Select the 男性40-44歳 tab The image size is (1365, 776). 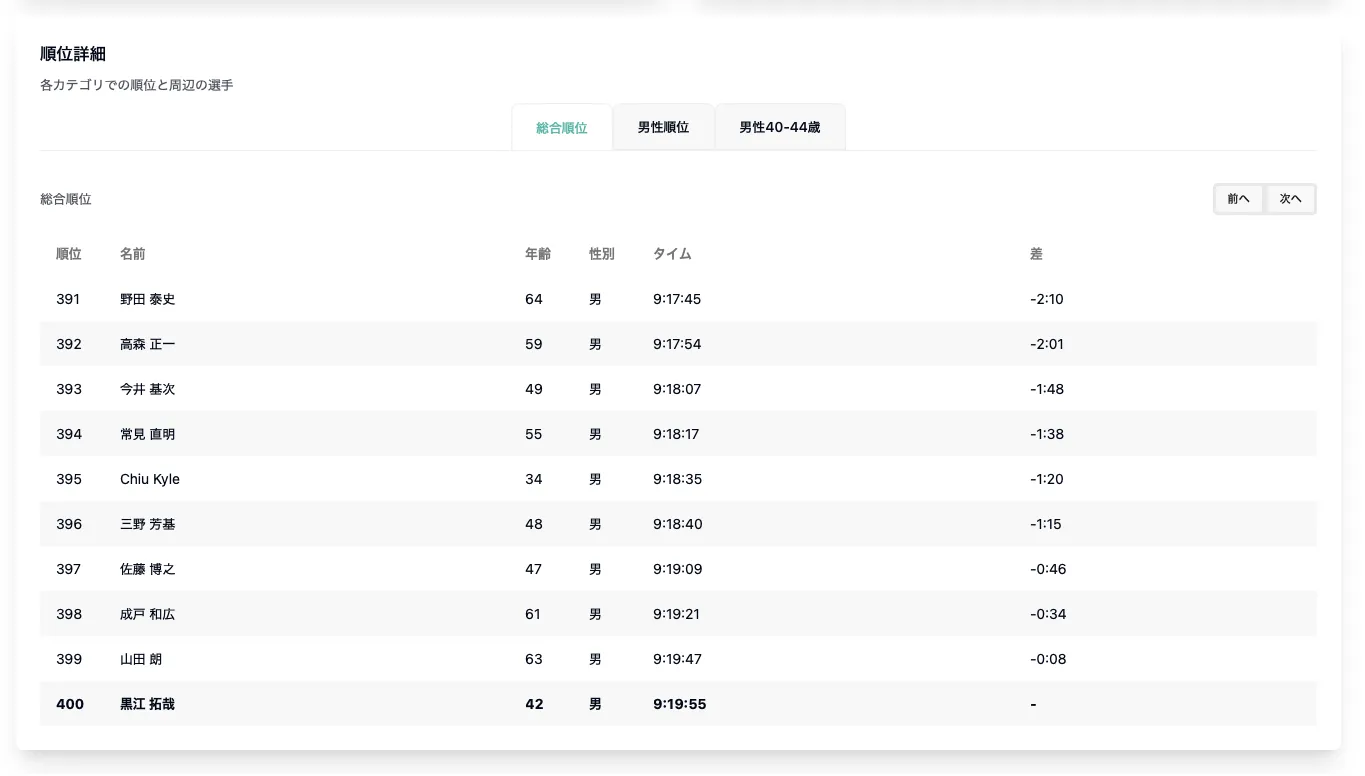[779, 128]
